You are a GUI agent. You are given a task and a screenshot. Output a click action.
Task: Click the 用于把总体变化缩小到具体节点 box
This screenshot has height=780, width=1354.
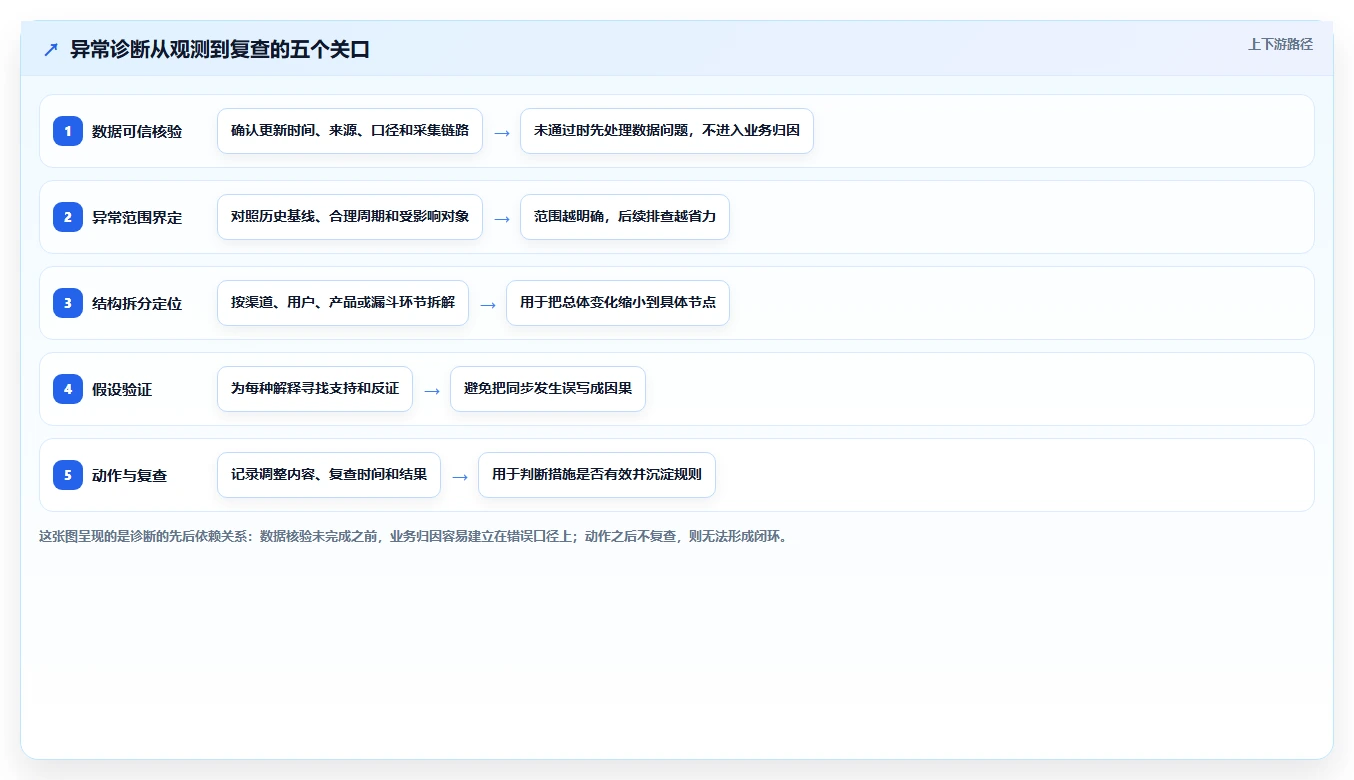pos(618,303)
